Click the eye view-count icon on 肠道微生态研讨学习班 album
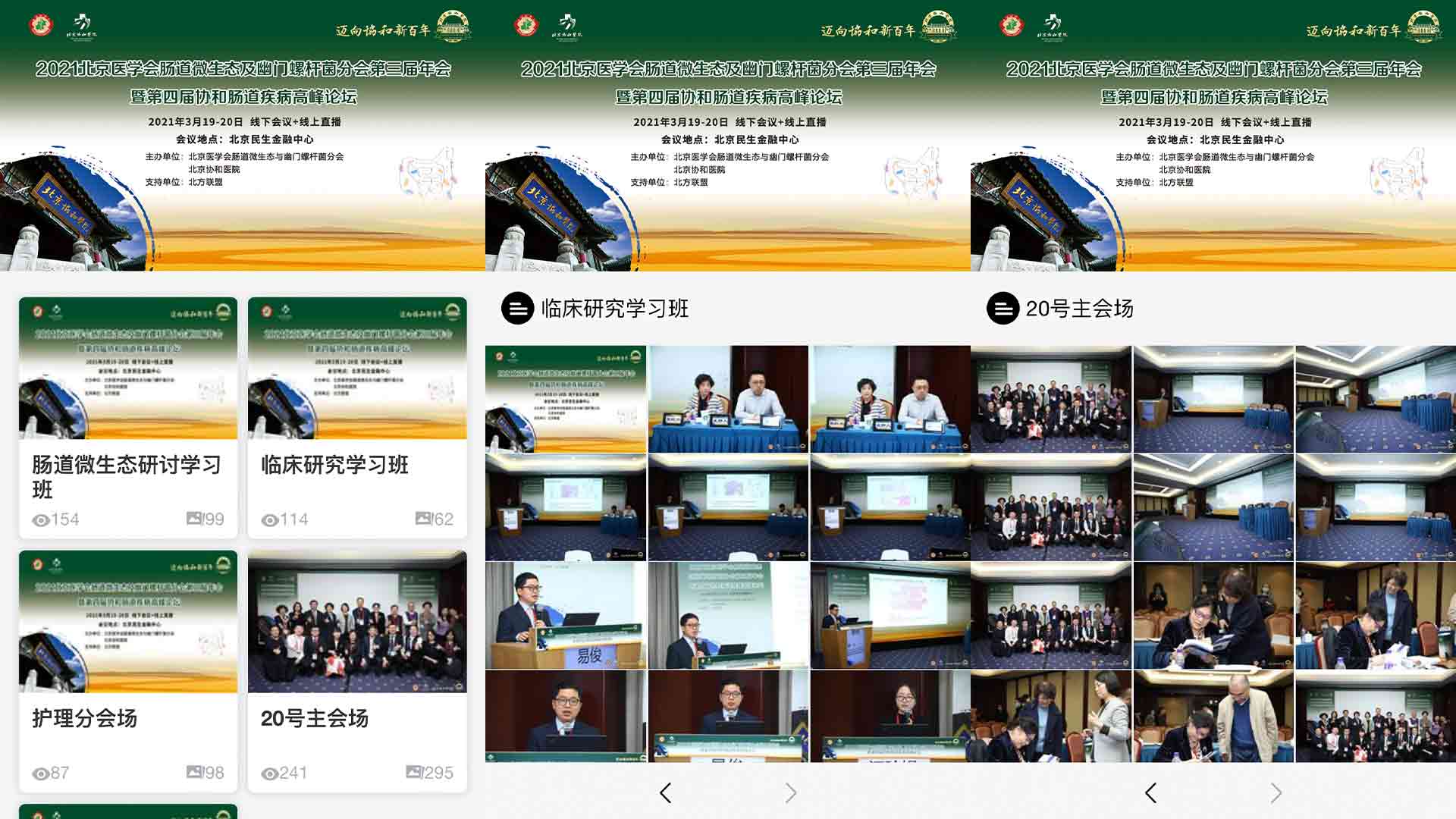Image resolution: width=1456 pixels, height=819 pixels. click(39, 519)
